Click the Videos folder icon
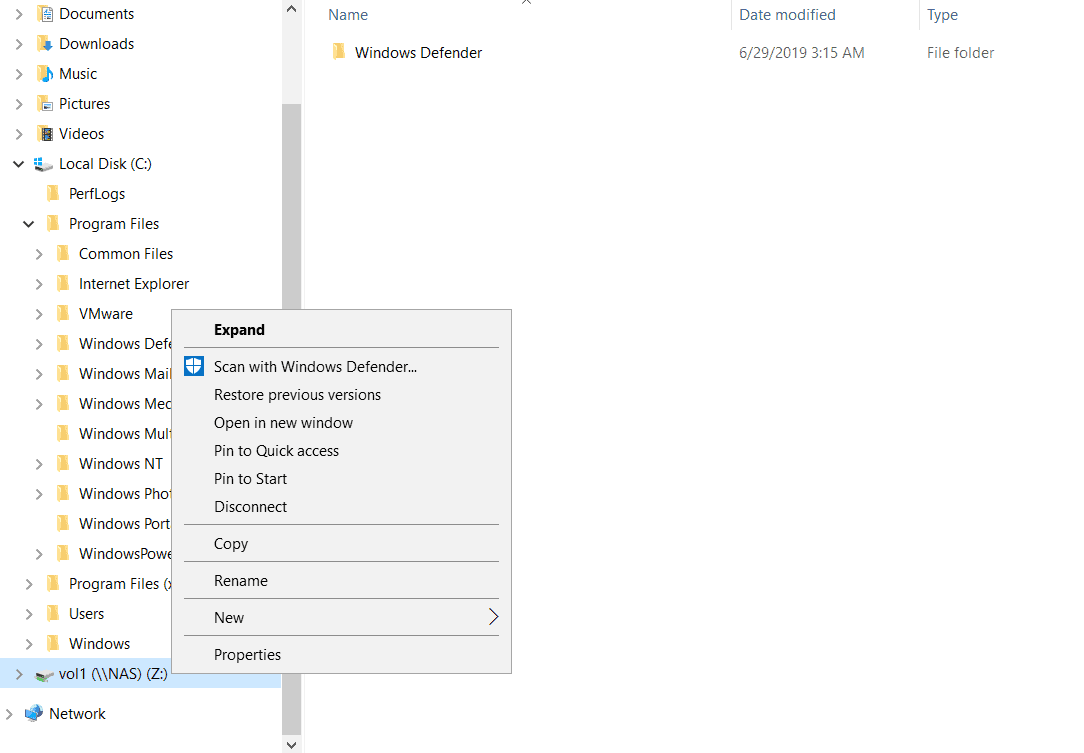This screenshot has height=753, width=1084. [44, 134]
